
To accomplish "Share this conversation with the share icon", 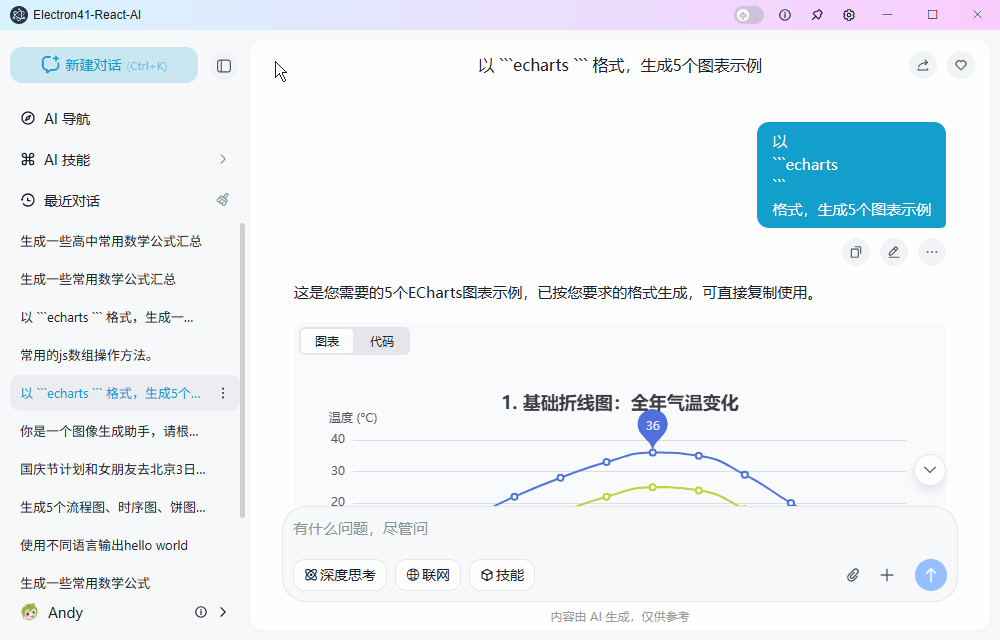I will (923, 65).
